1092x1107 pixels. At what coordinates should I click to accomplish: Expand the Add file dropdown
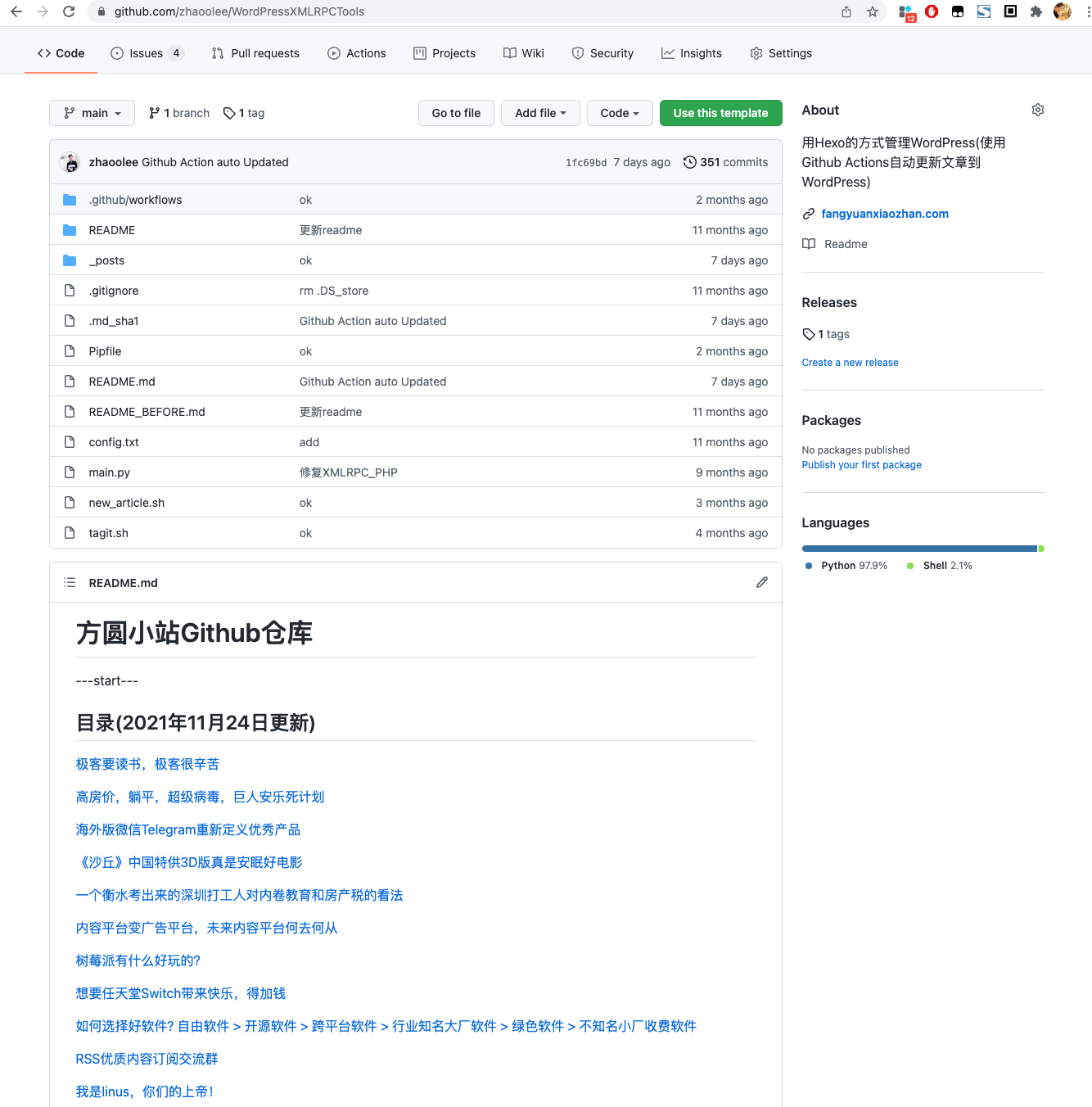click(540, 113)
